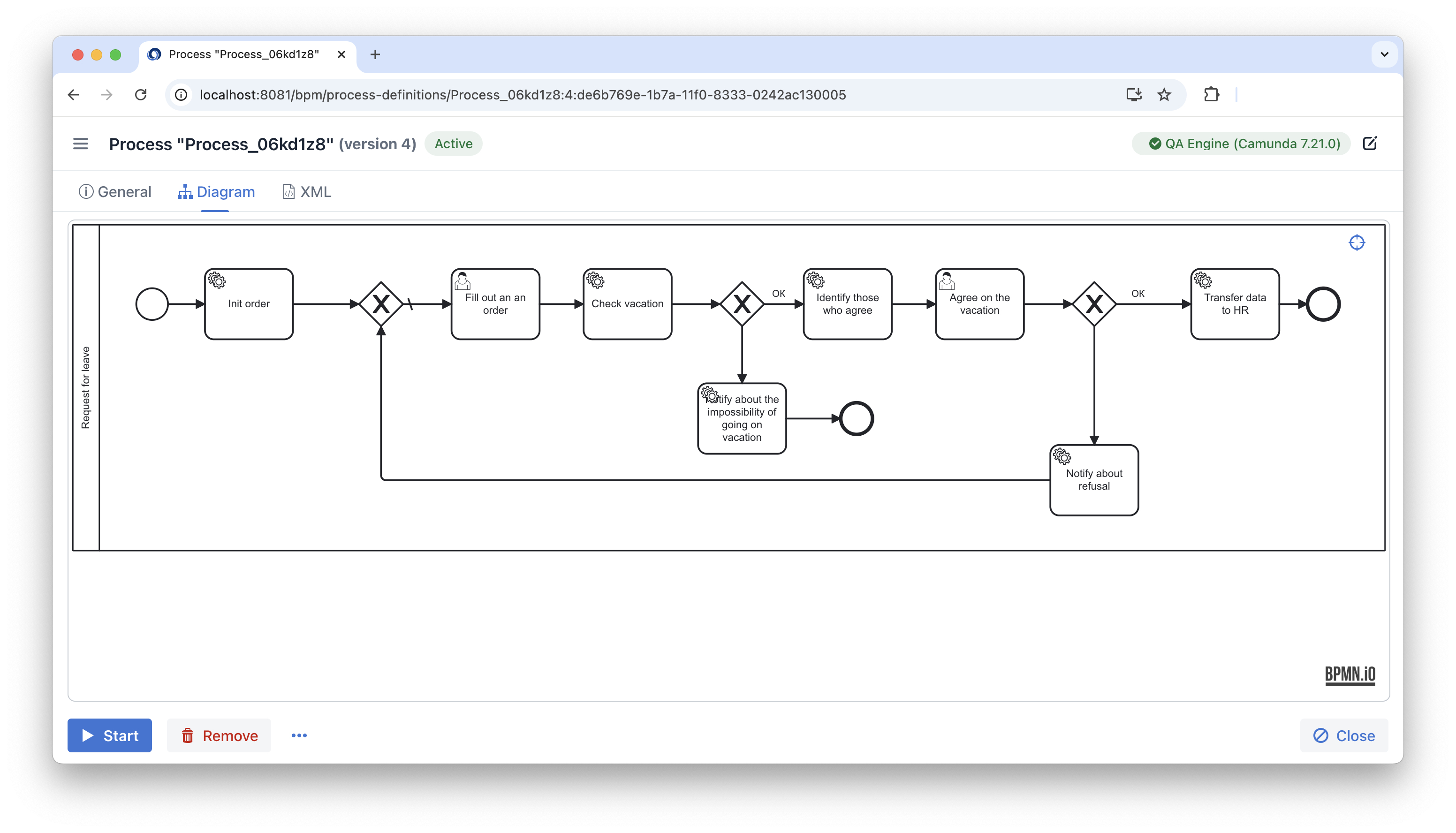Open the more actions ellipsis menu
This screenshot has height=833, width=1456.
click(299, 735)
